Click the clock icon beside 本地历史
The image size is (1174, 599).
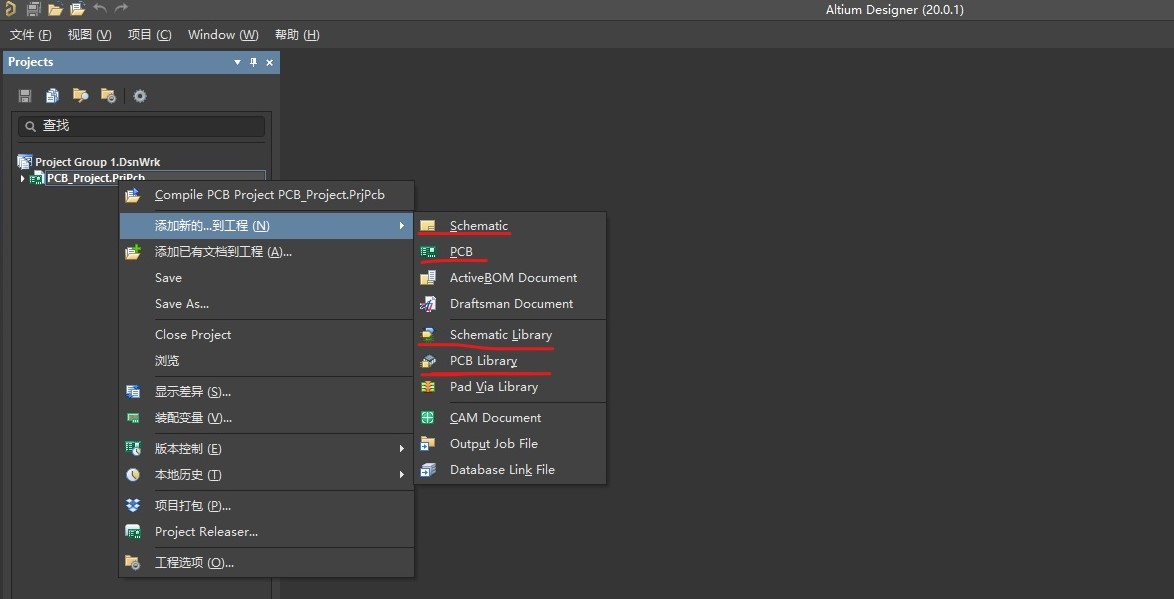click(133, 475)
